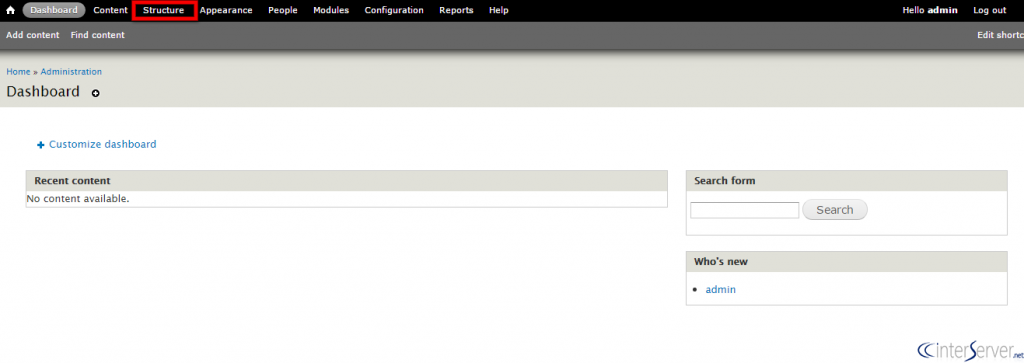
Task: Click Customize dashboard link
Action: point(97,144)
